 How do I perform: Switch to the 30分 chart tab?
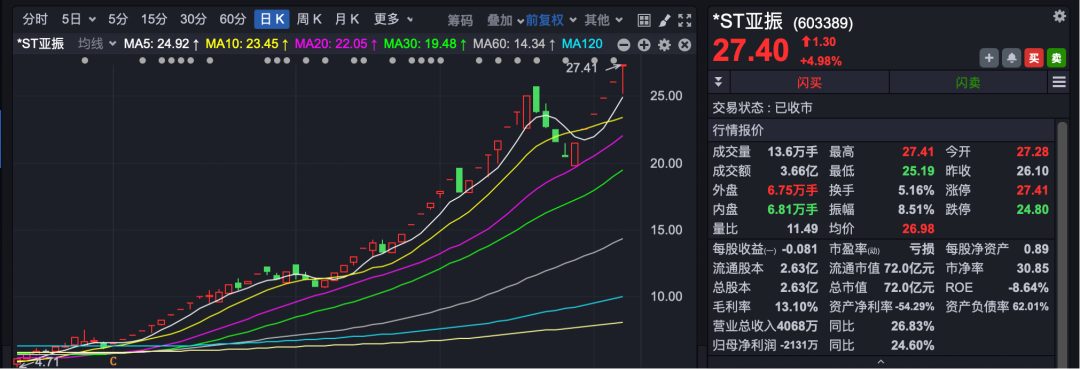pyautogui.click(x=194, y=19)
